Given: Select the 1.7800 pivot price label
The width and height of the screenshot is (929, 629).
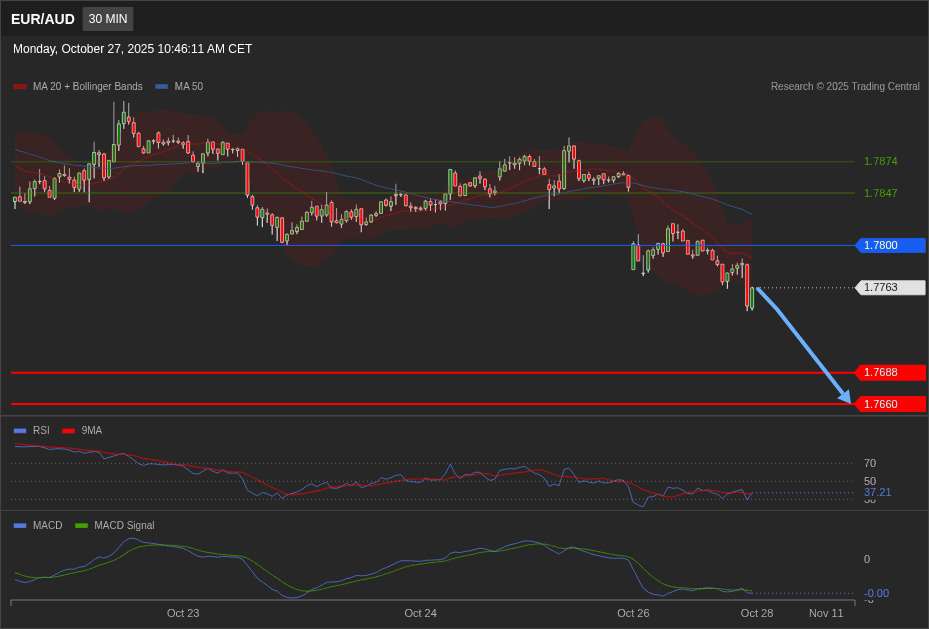Looking at the screenshot, I should tap(891, 245).
